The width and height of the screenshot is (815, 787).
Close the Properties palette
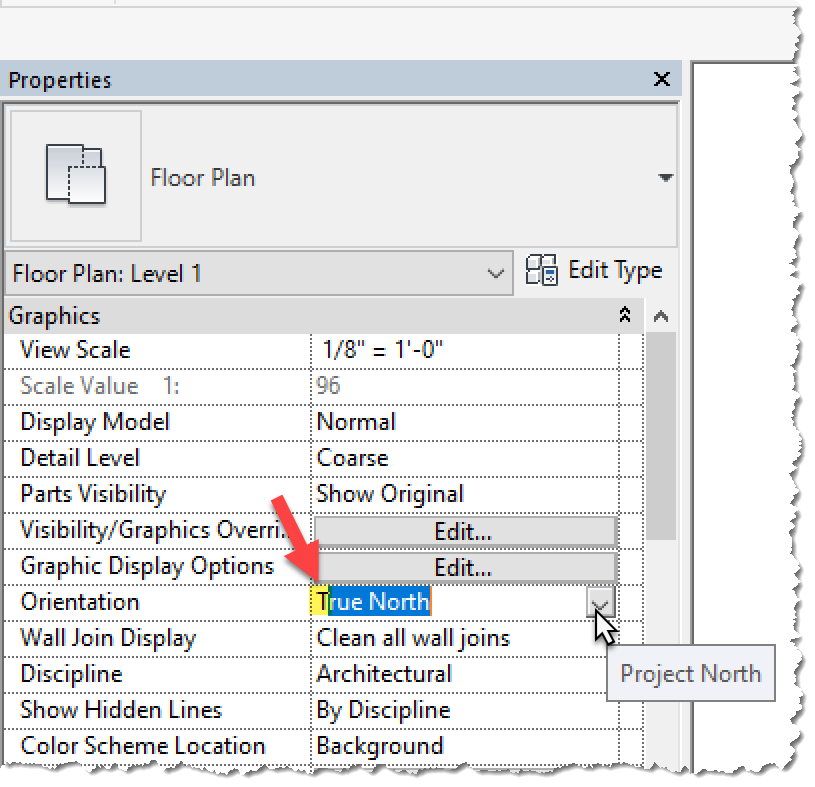661,79
